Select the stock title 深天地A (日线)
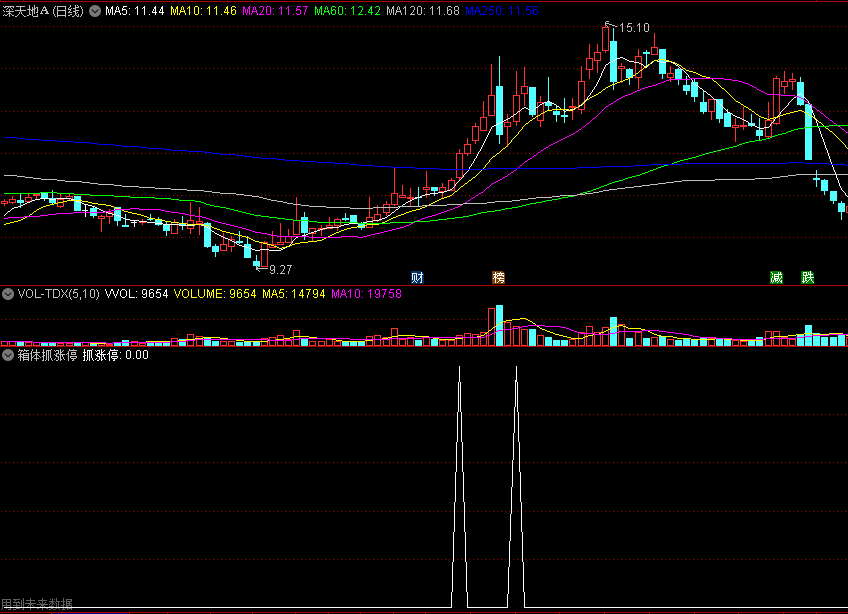Viewport: 848px width, 614px height. pos(43,11)
